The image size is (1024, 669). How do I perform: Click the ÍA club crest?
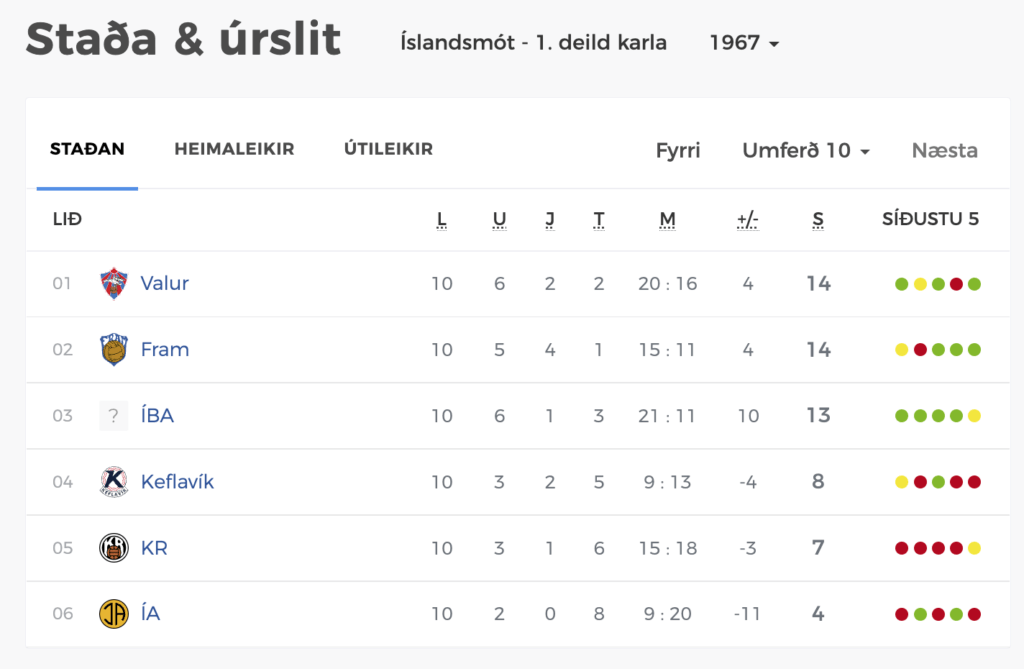(x=114, y=613)
